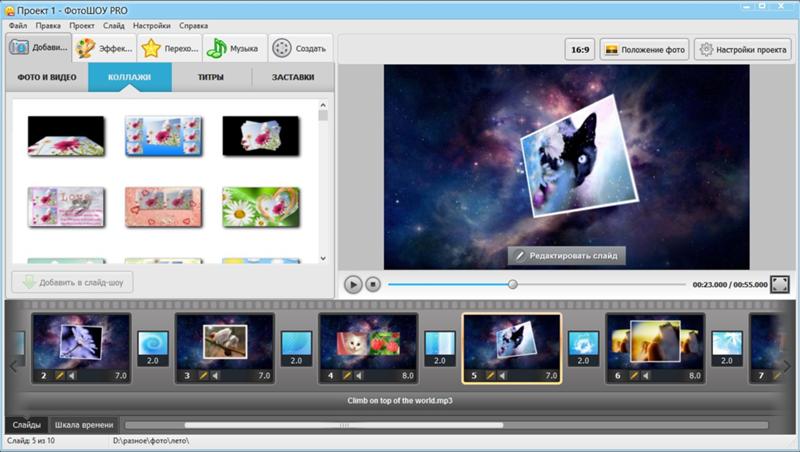Image resolution: width=800 pixels, height=452 pixels.
Task: Select the black-background 3D floor collage template
Action: (66, 136)
